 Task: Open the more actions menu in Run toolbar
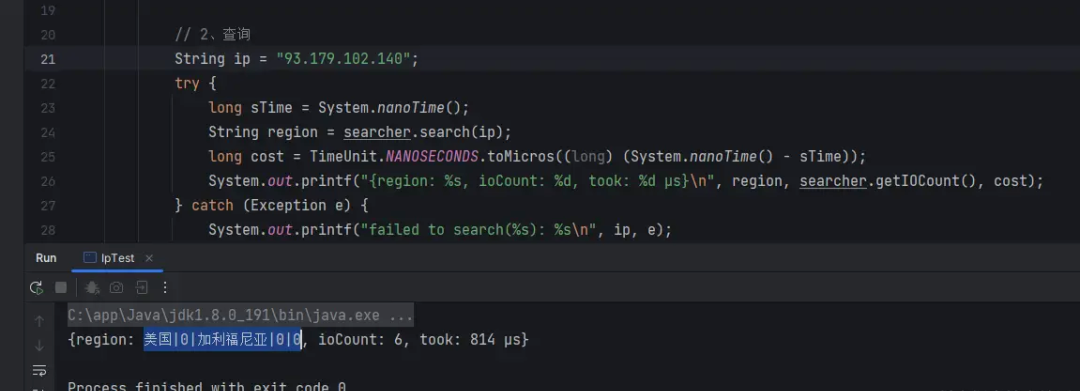click(165, 288)
